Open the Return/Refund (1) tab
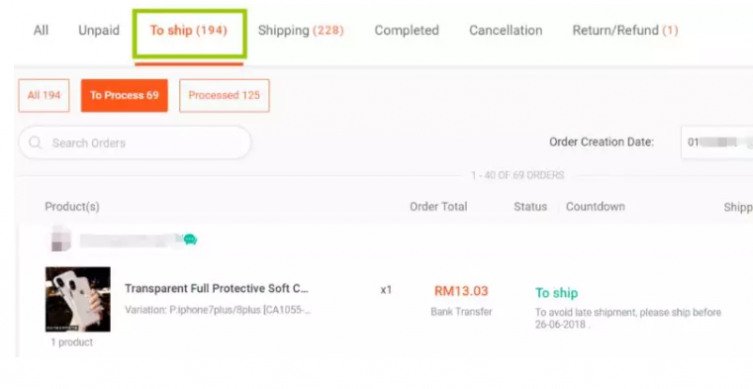 pyautogui.click(x=625, y=30)
